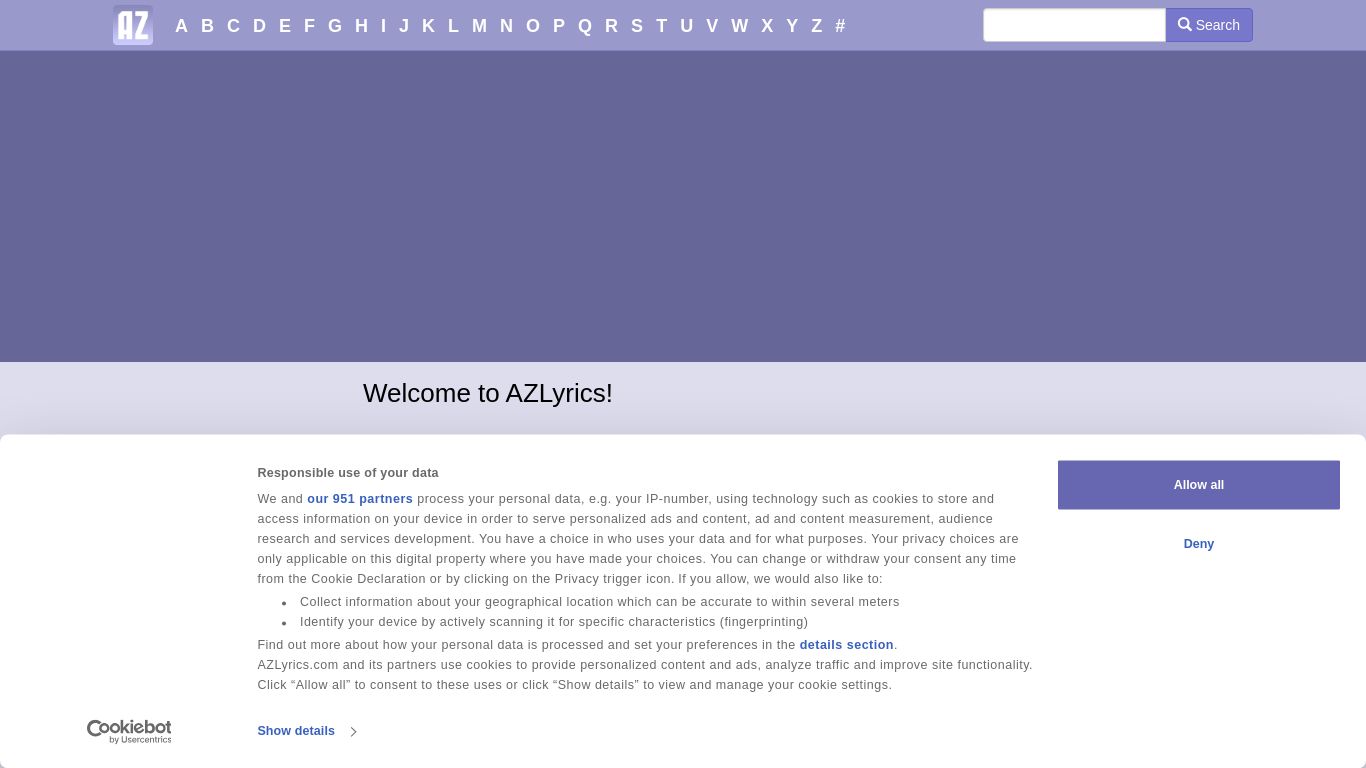
Task: Focus the lyrics search input field
Action: tap(1074, 25)
